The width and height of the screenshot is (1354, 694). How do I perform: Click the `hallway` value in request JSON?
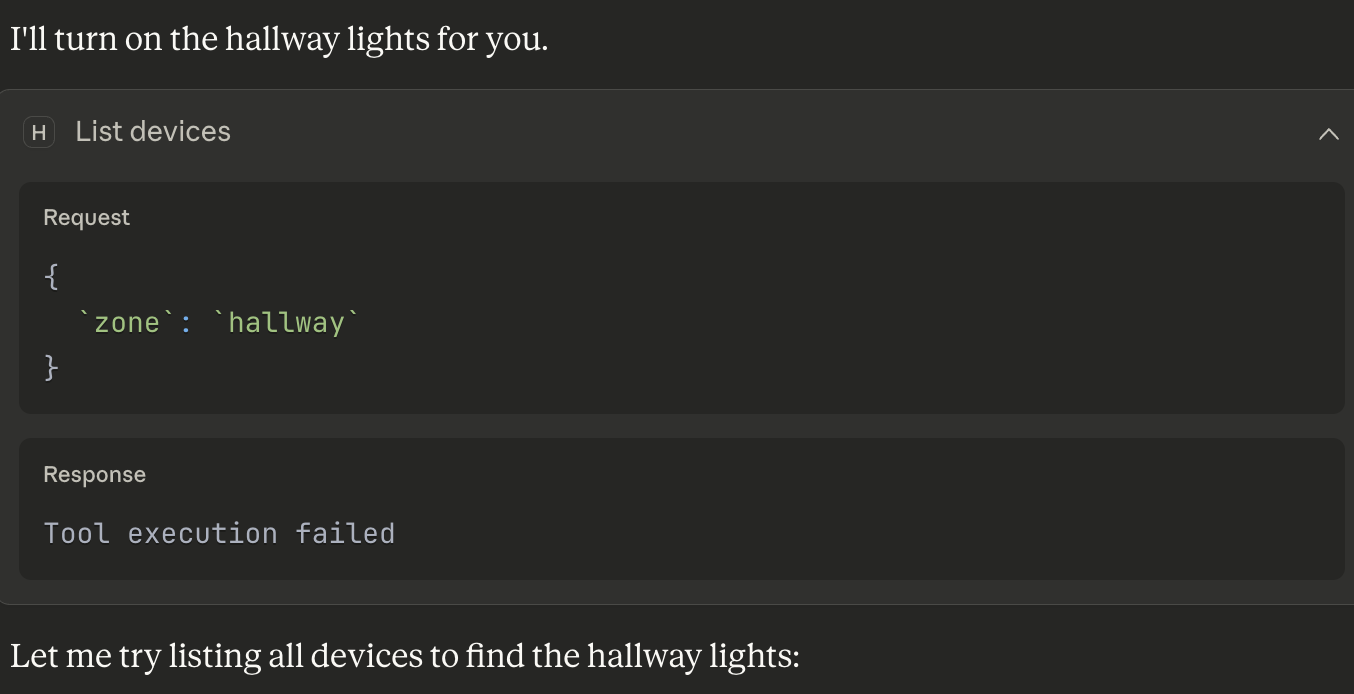(286, 323)
